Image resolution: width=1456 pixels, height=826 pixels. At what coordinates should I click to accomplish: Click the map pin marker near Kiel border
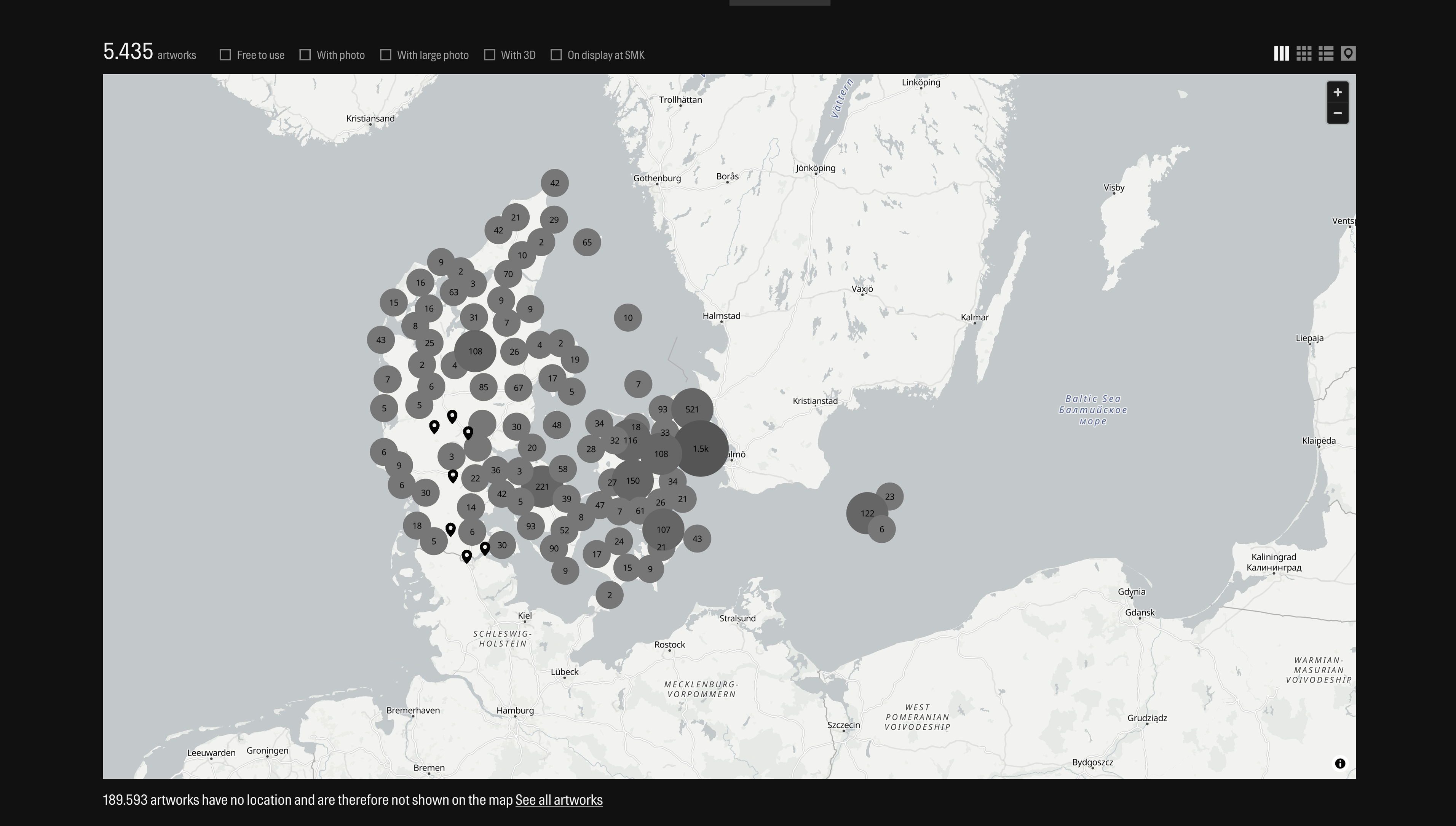coord(466,555)
